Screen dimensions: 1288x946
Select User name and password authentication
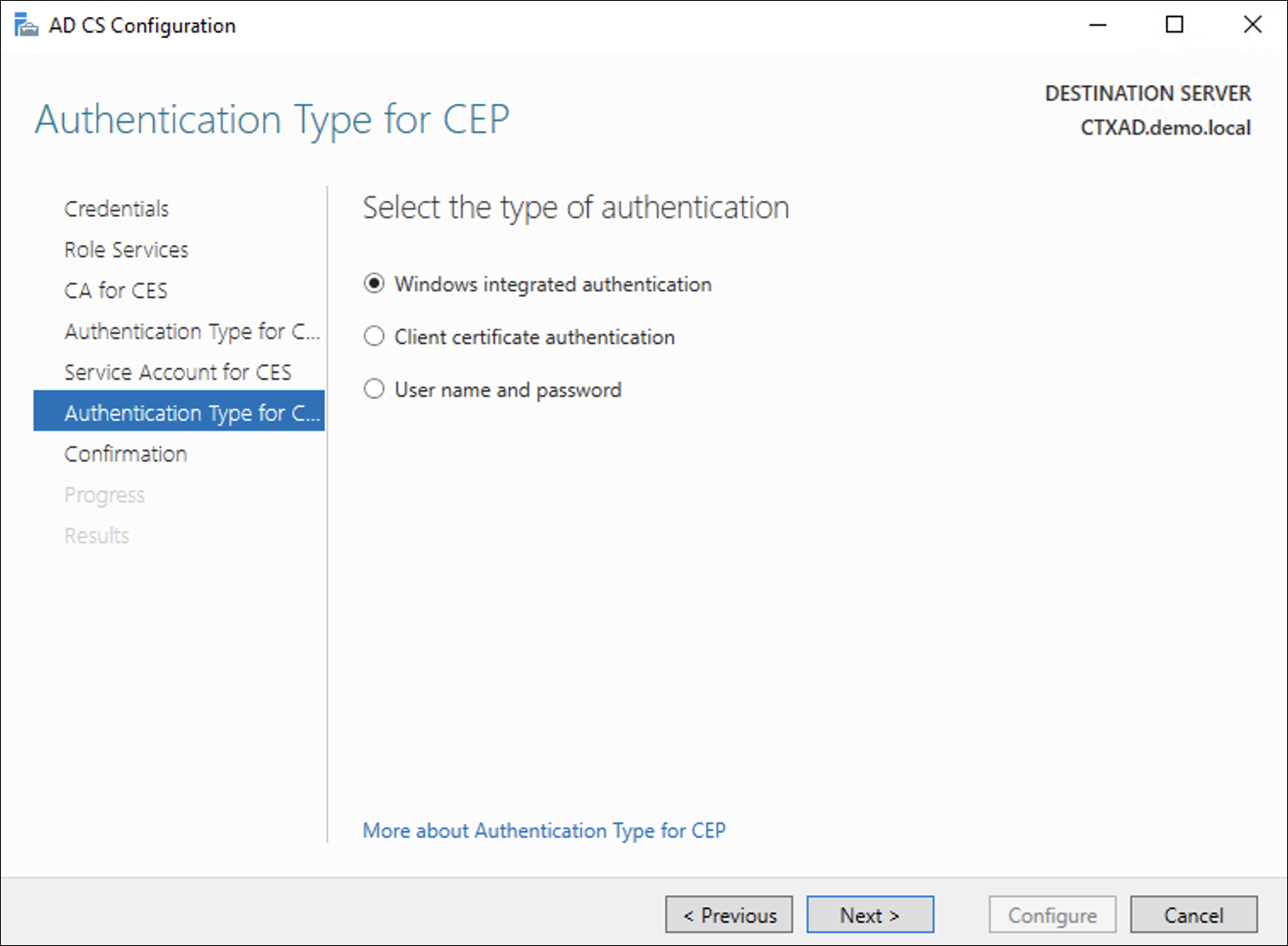[374, 389]
